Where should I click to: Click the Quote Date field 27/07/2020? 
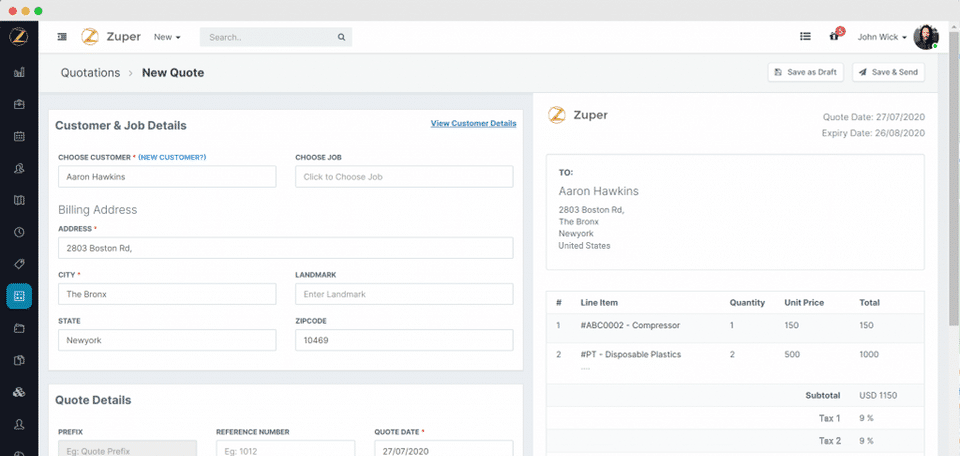click(444, 449)
